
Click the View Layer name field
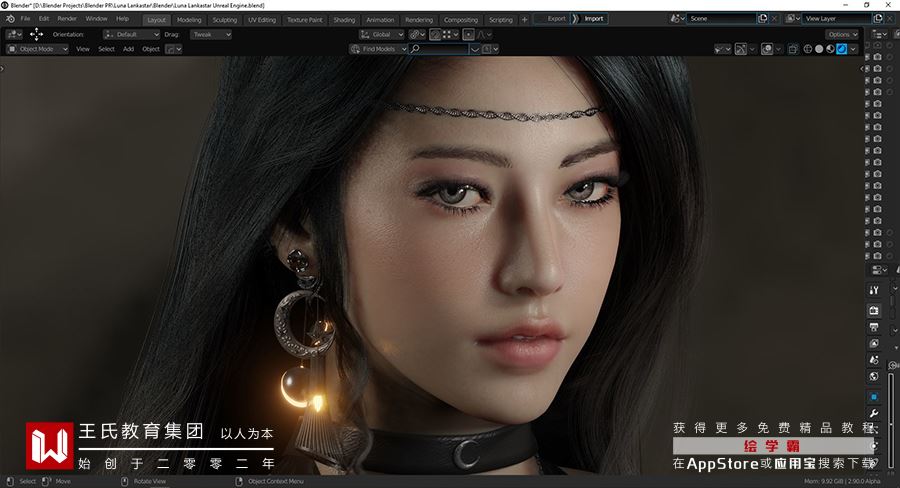point(837,18)
